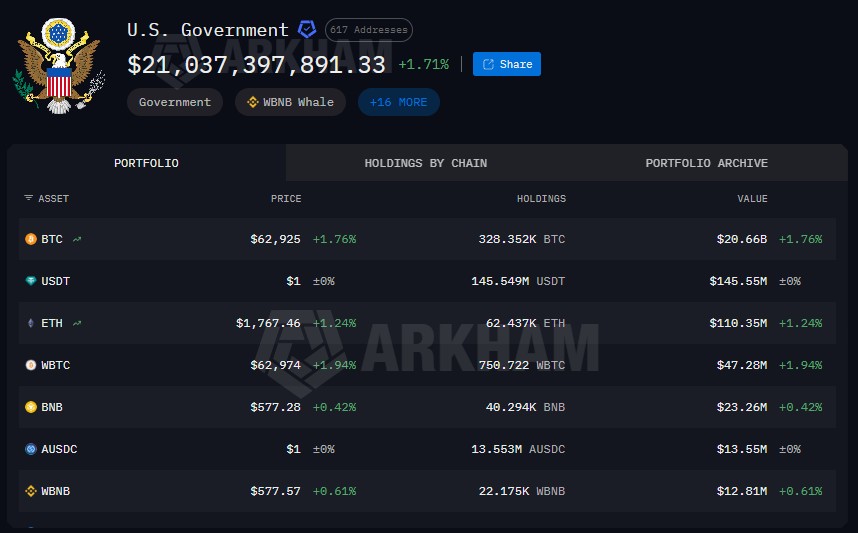858x533 pixels.
Task: Select the WBNB Whale tag
Action: tap(290, 102)
